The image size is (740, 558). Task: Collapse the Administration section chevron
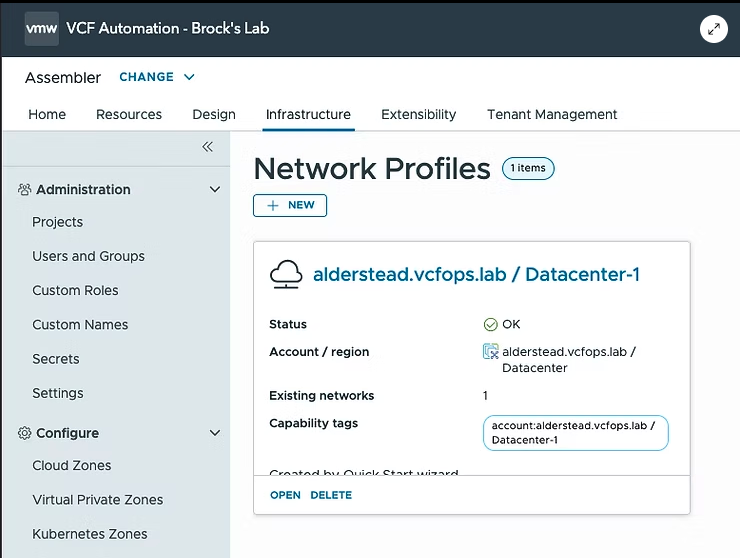coord(214,189)
